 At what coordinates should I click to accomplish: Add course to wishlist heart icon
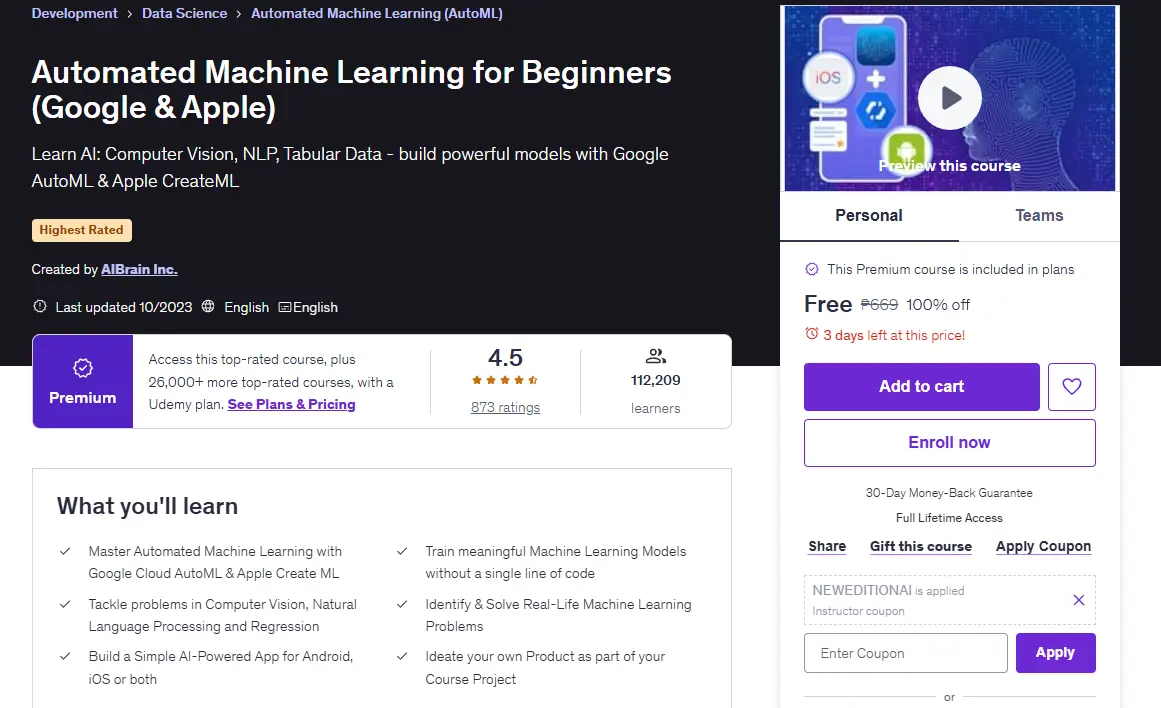tap(1071, 387)
